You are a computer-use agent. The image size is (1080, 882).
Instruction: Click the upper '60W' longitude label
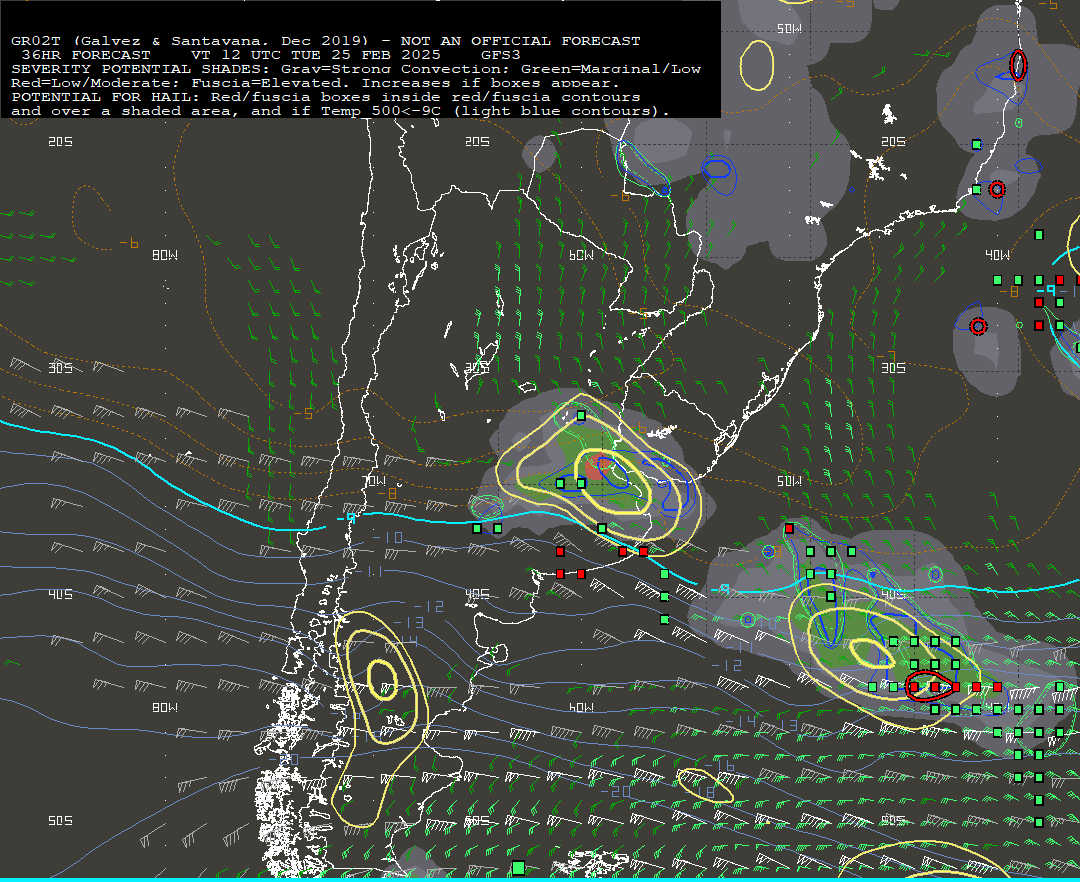tap(581, 255)
